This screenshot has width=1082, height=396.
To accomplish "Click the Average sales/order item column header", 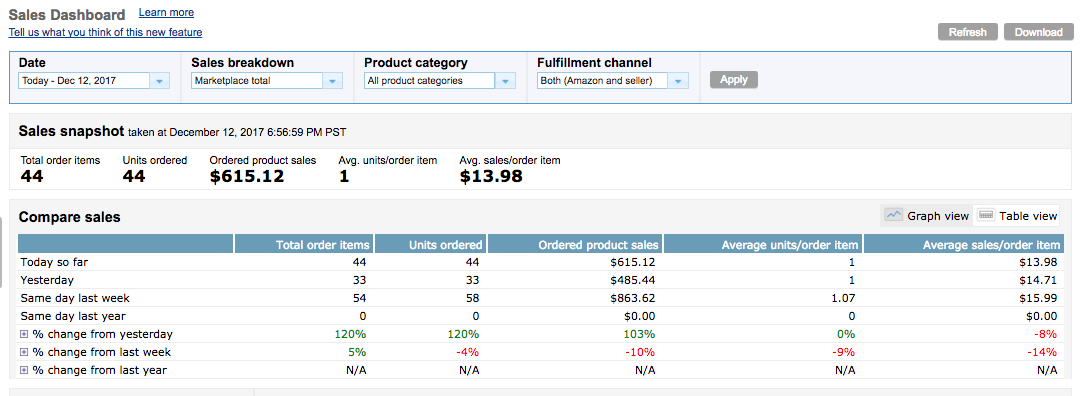I will pyautogui.click(x=964, y=244).
